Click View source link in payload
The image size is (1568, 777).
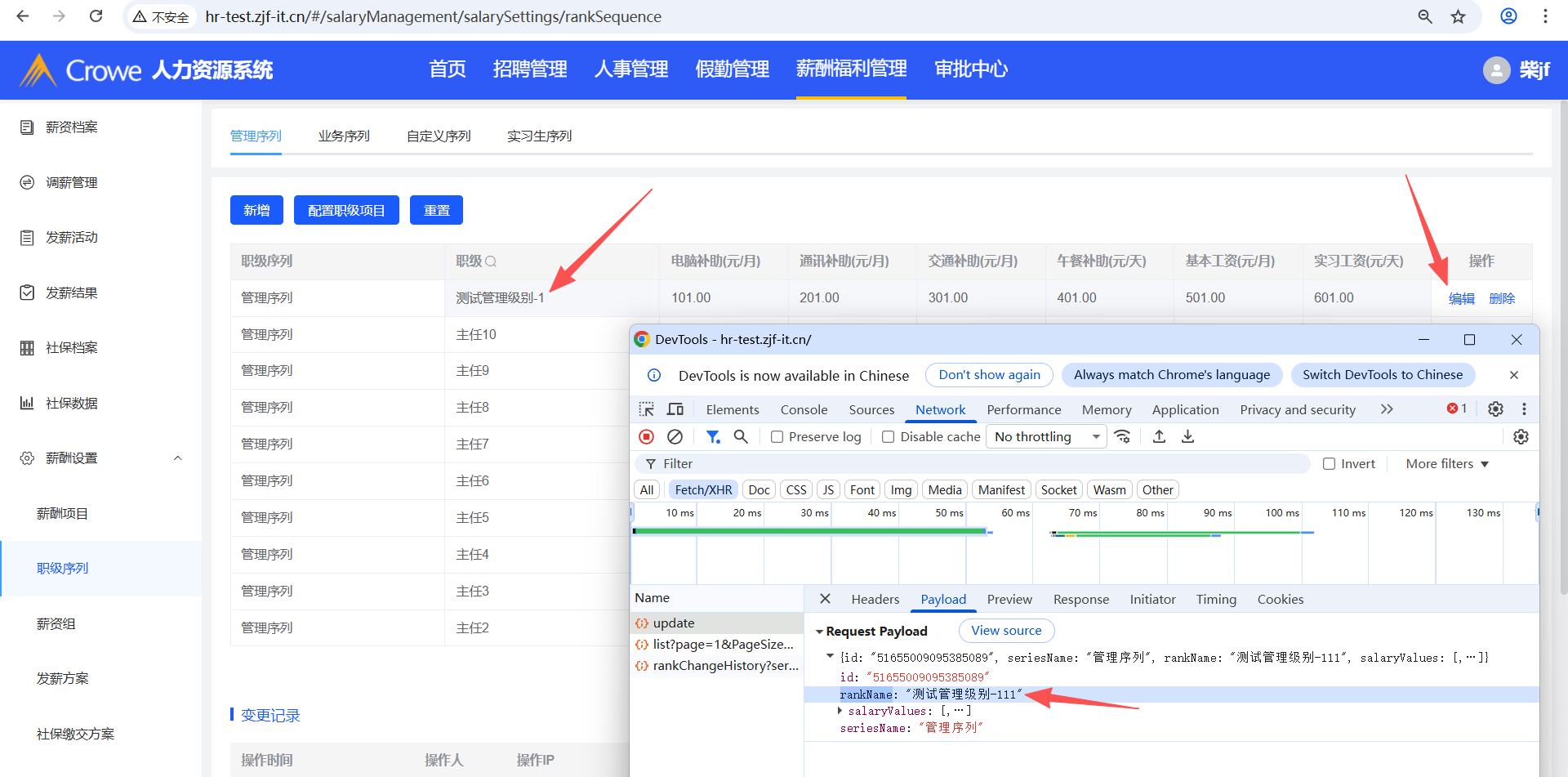point(1006,631)
